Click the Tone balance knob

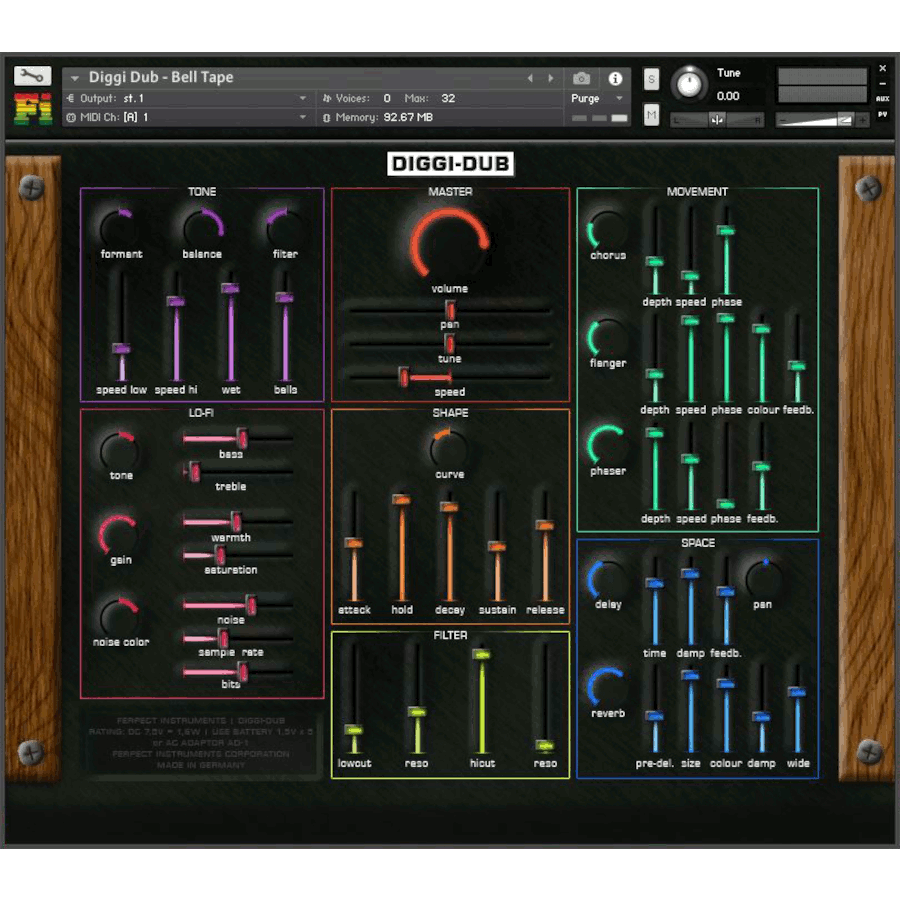click(202, 228)
